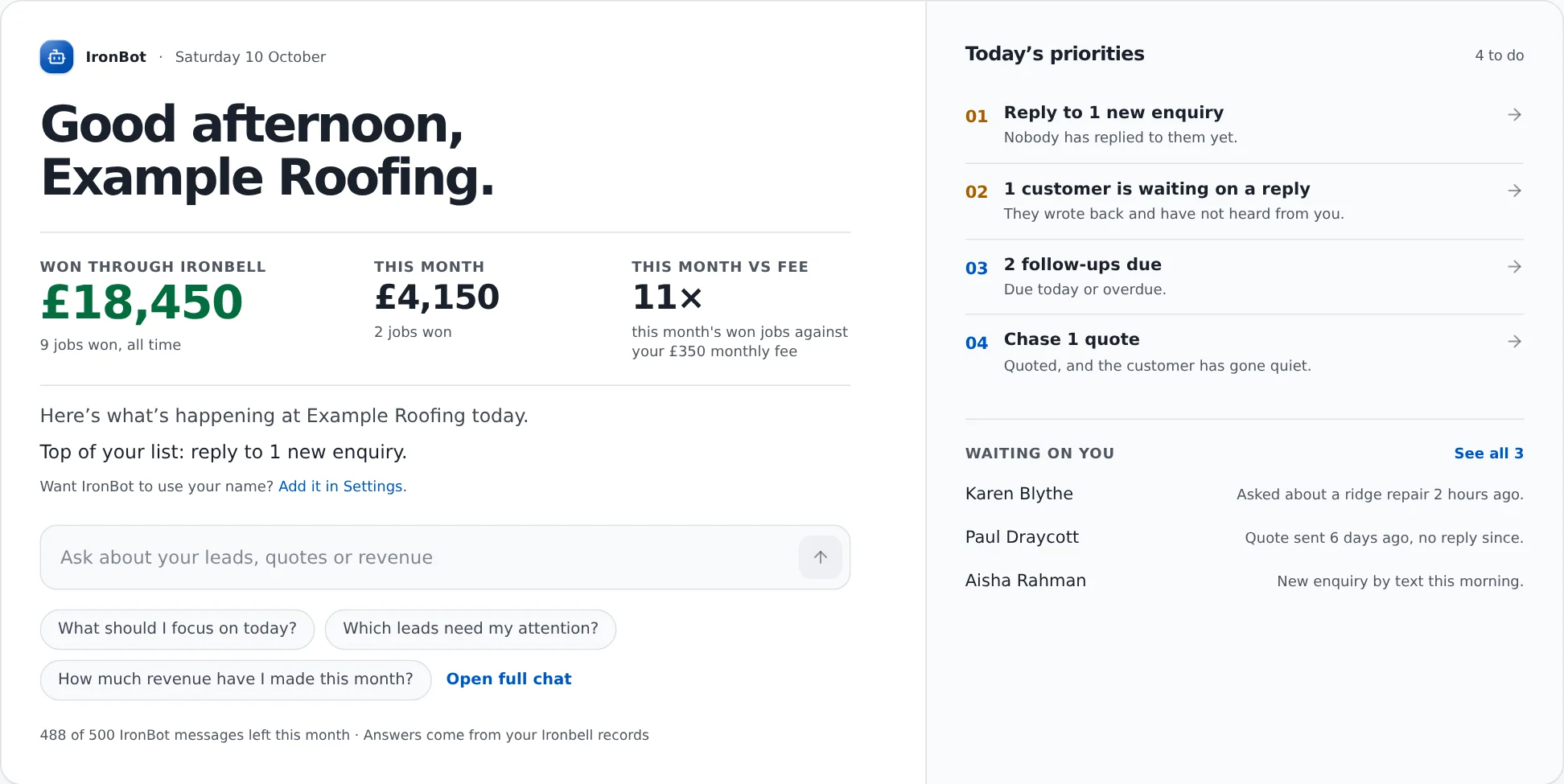
Task: Click the IronBot robot logo icon
Action: click(56, 57)
